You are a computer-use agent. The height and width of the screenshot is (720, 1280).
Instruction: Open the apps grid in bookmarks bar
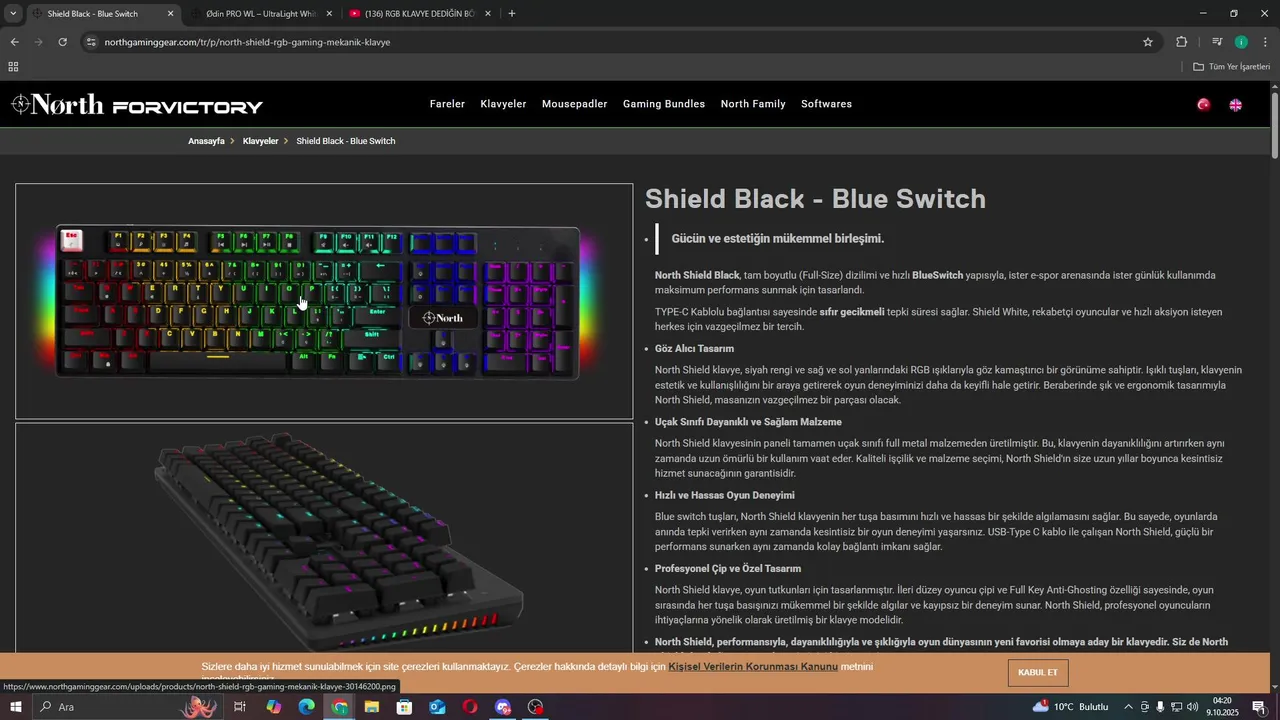point(13,67)
